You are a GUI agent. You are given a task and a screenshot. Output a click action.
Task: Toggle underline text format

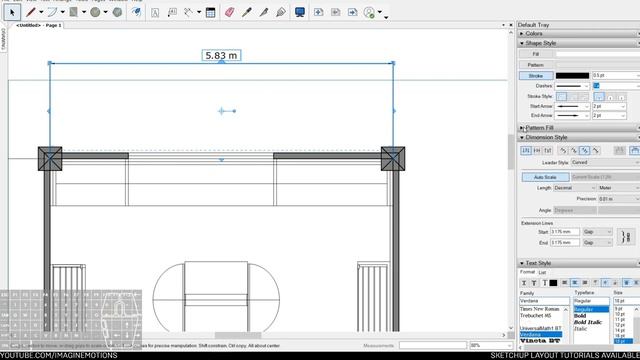point(524,283)
